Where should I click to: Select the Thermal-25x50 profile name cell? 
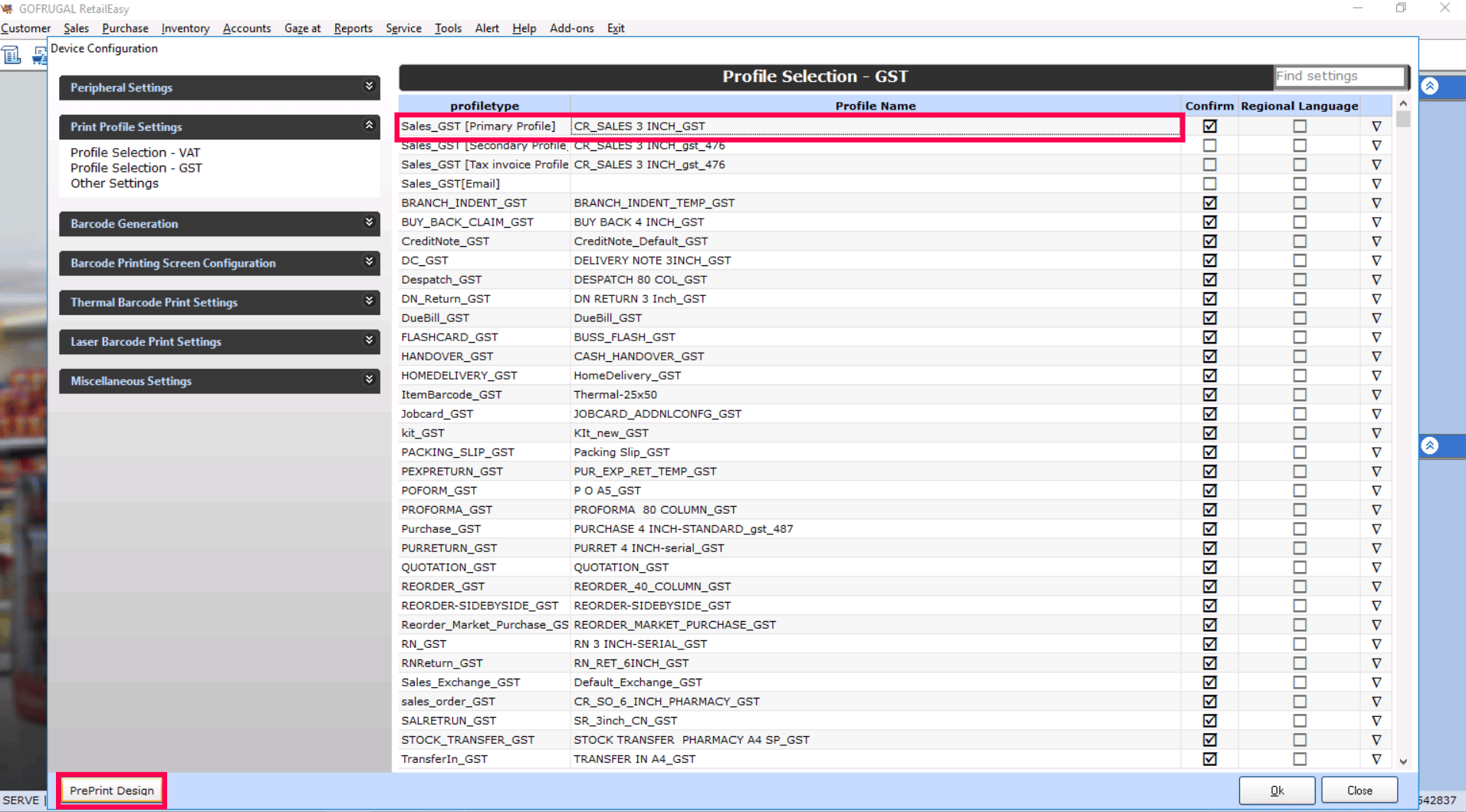point(876,395)
